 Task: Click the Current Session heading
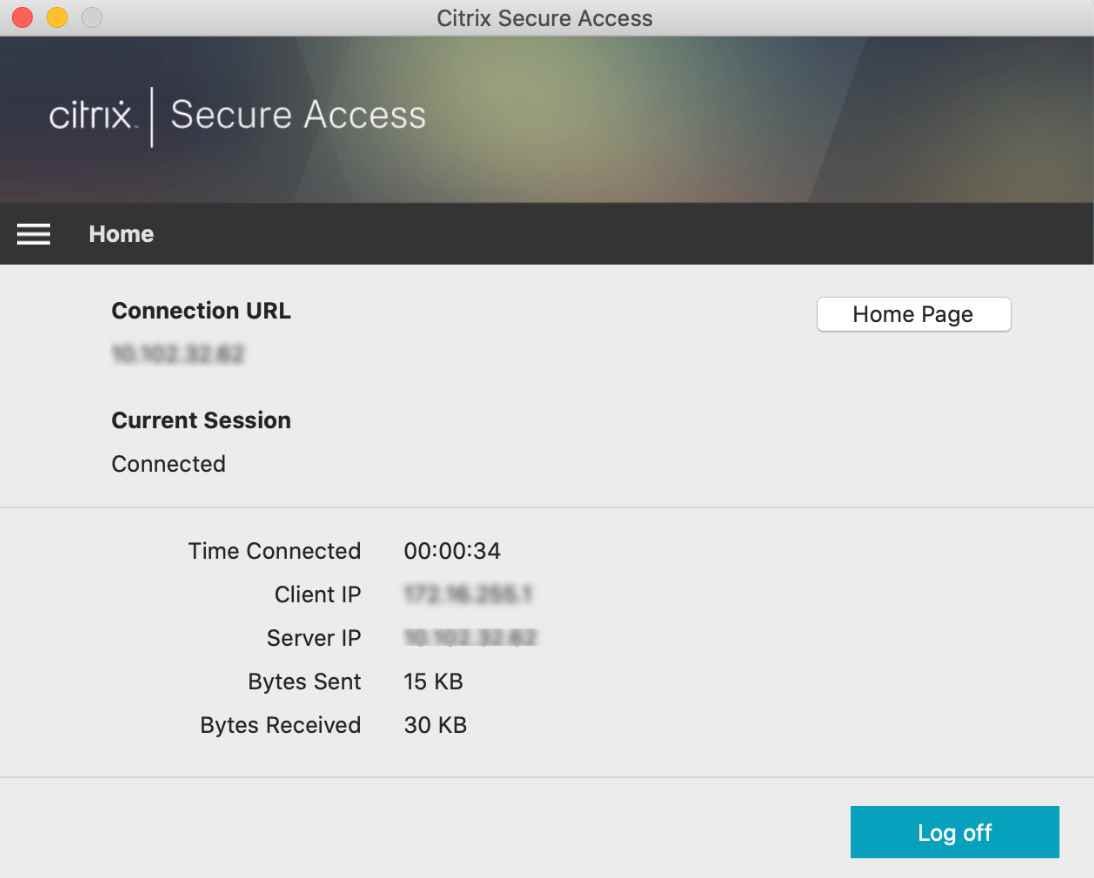pyautogui.click(x=201, y=420)
